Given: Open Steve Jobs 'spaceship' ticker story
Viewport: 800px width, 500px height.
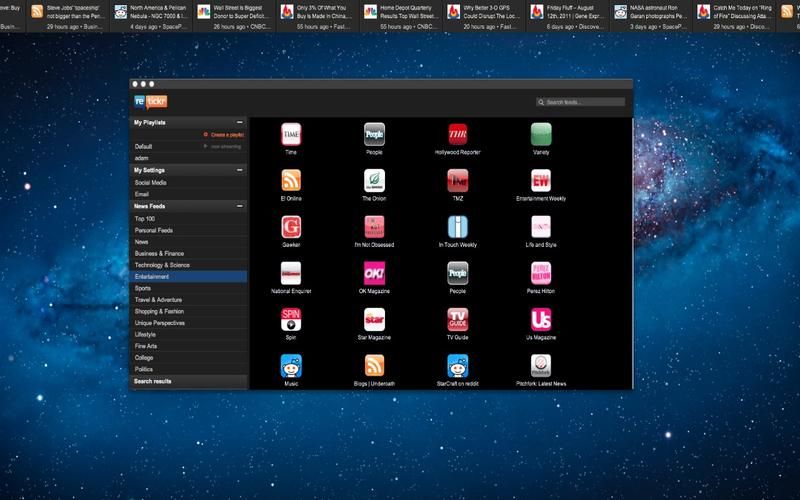Looking at the screenshot, I should coord(68,16).
